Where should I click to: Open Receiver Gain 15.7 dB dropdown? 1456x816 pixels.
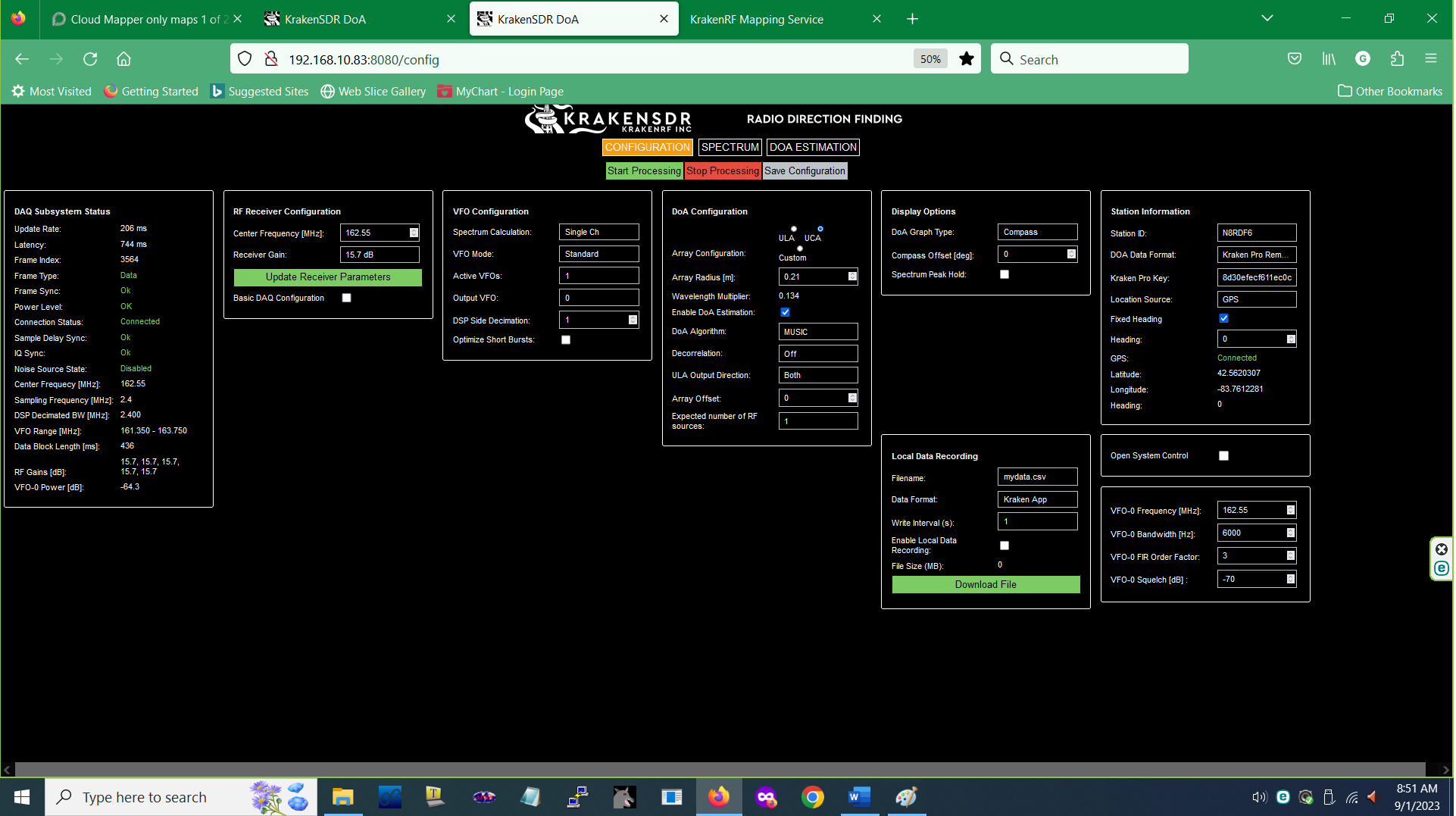click(380, 255)
